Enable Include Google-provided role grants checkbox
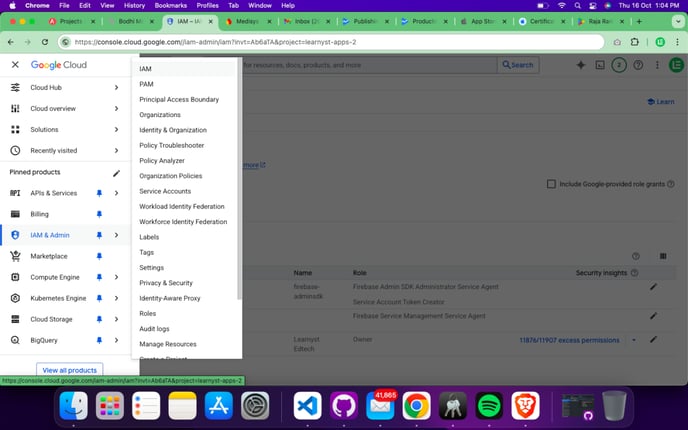Screen dimensions: 688x430 coord(551,184)
